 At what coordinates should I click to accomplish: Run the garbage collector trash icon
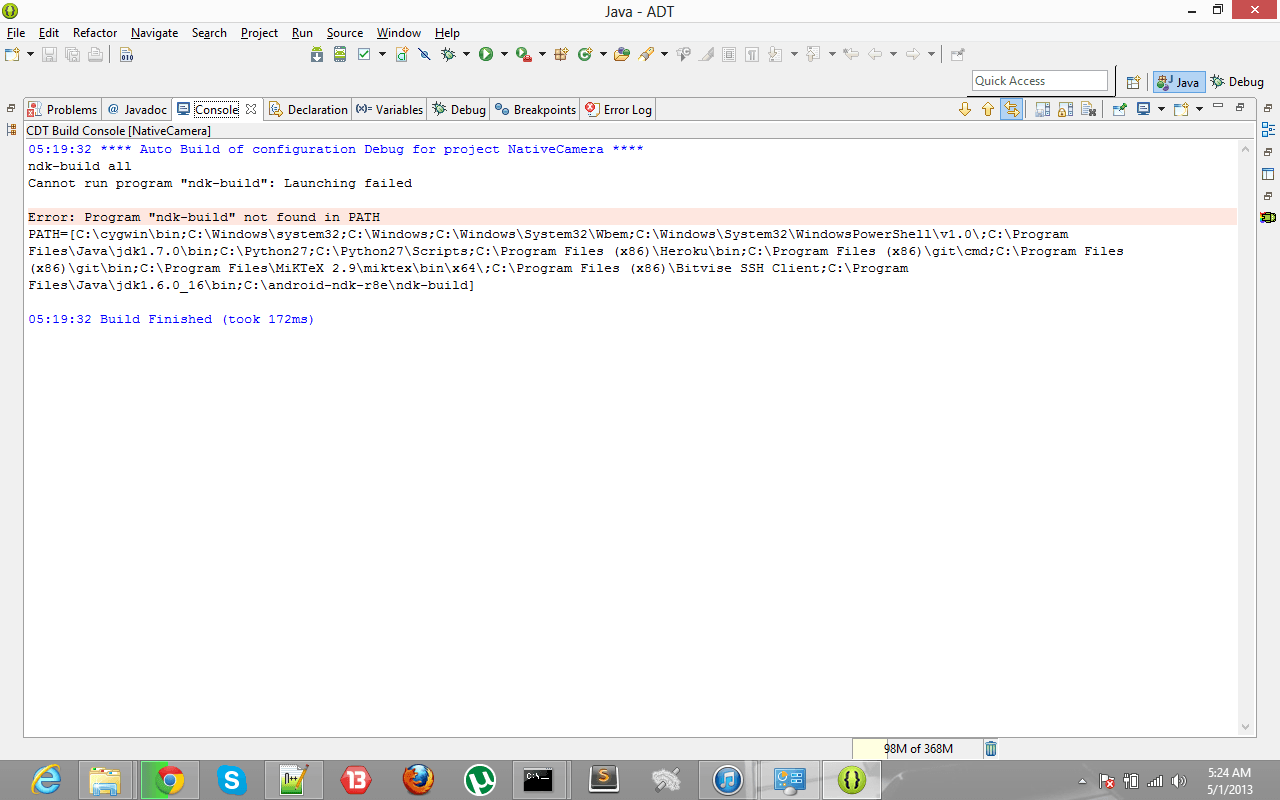click(x=990, y=748)
